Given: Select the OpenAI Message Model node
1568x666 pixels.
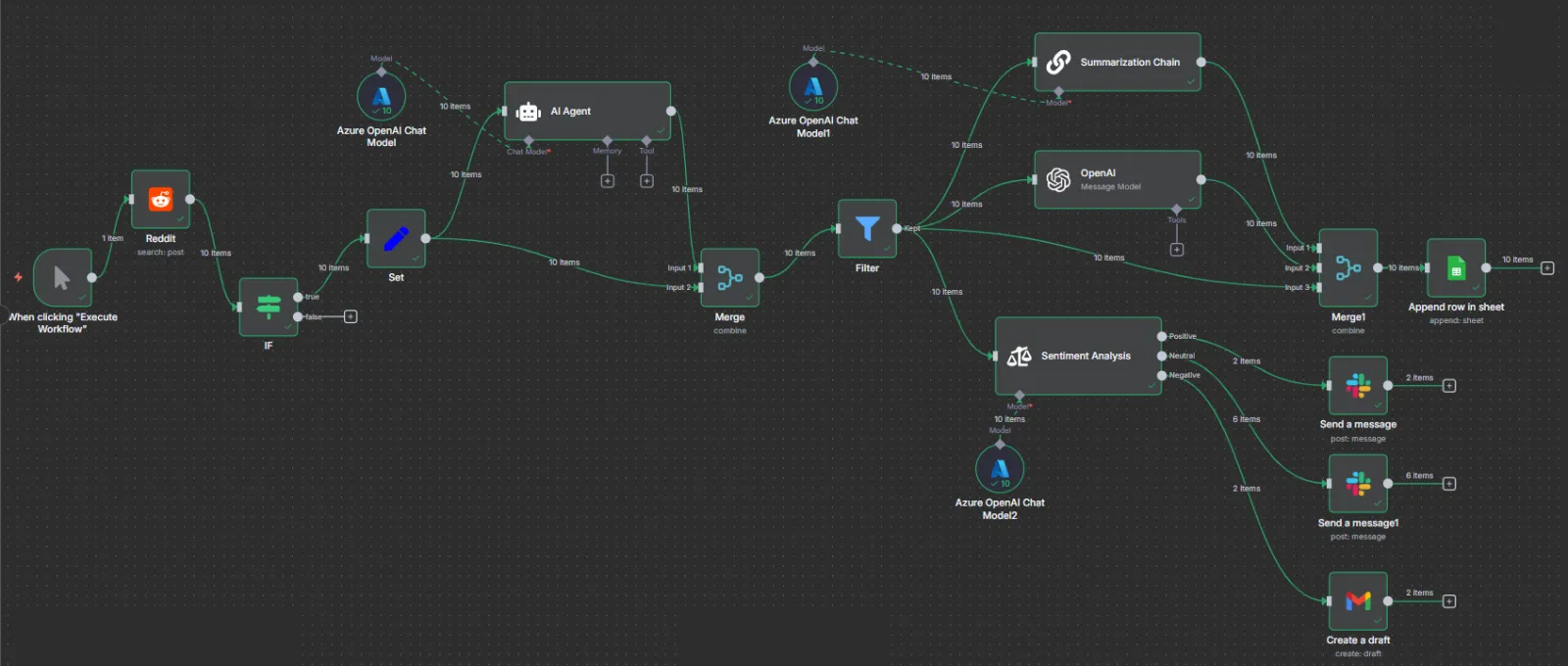Looking at the screenshot, I should (x=1117, y=179).
